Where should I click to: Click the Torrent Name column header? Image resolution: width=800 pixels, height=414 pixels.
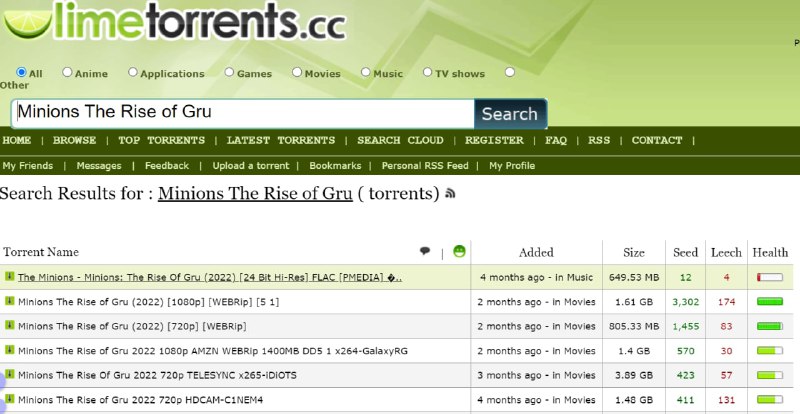point(41,252)
